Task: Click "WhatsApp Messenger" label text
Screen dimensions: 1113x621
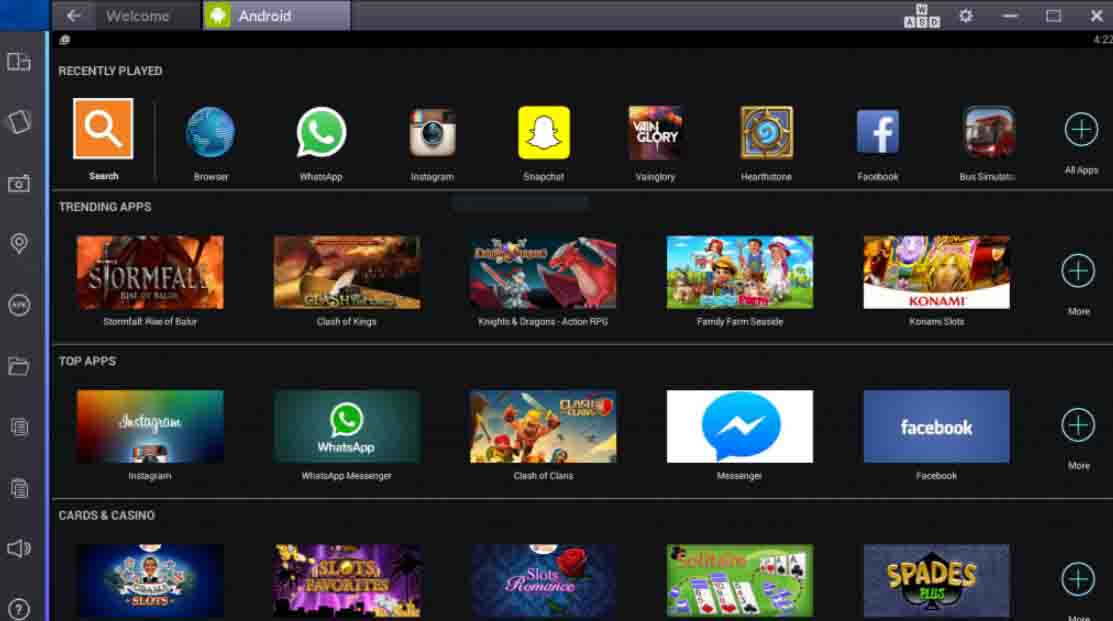Action: [346, 476]
